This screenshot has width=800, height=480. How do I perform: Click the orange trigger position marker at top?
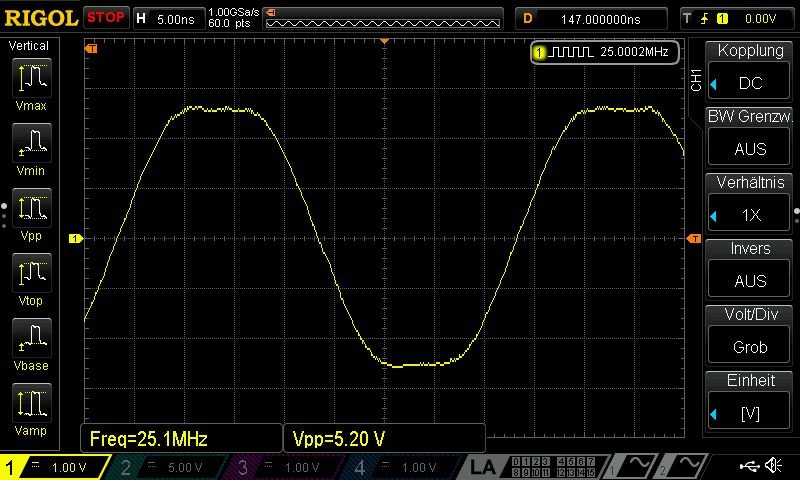pos(384,42)
